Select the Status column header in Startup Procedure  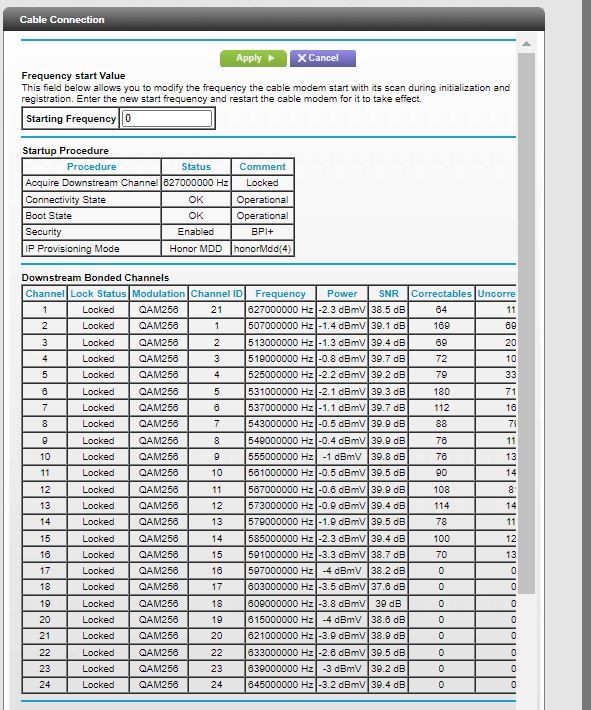click(x=196, y=167)
